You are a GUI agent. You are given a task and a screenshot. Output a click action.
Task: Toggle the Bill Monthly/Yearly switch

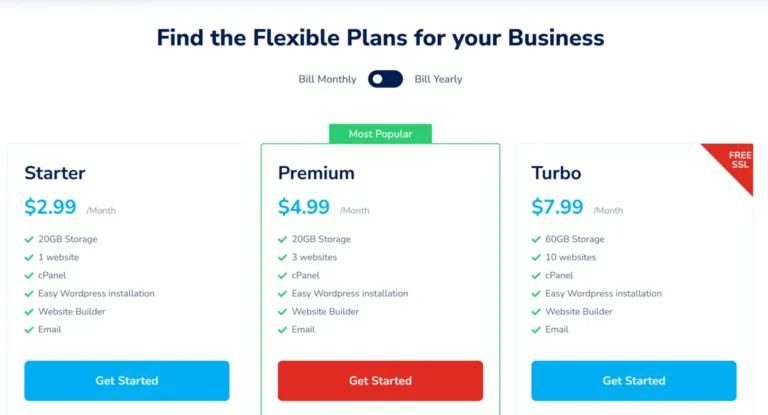tap(385, 79)
